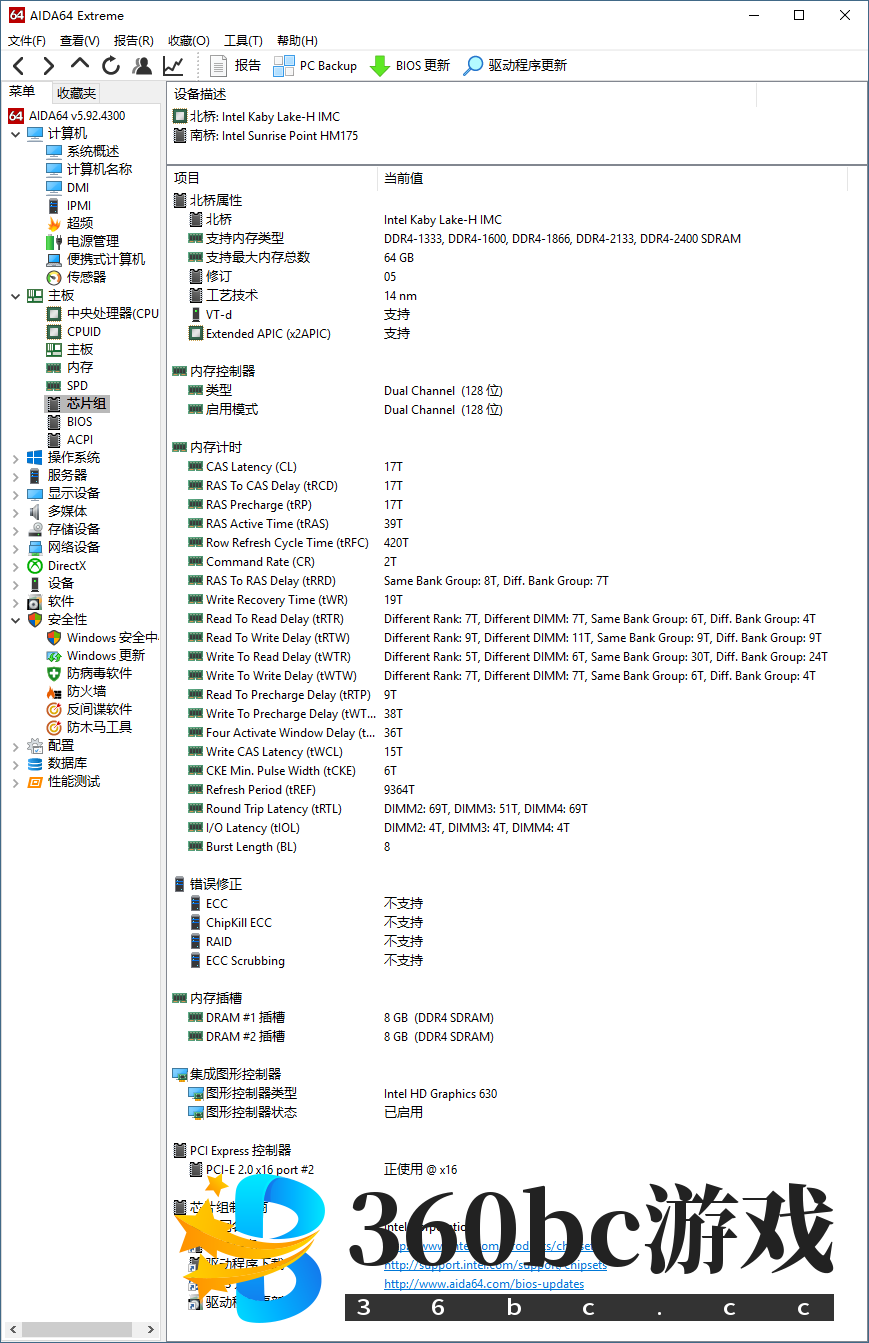The width and height of the screenshot is (869, 1343).
Task: Open the 工具(T) menu
Action: click(x=243, y=41)
